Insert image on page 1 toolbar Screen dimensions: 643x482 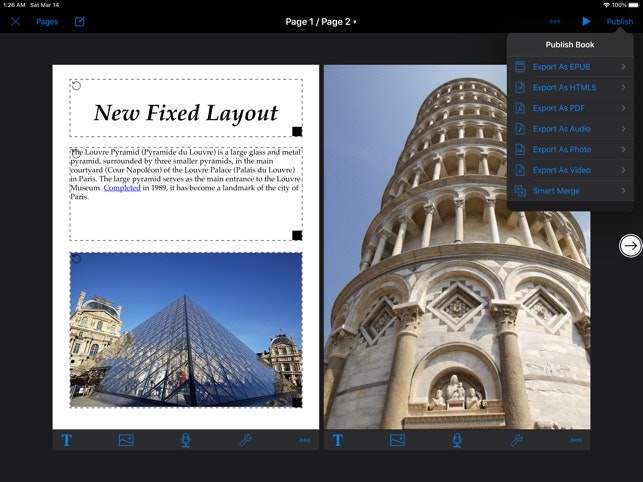coord(126,440)
